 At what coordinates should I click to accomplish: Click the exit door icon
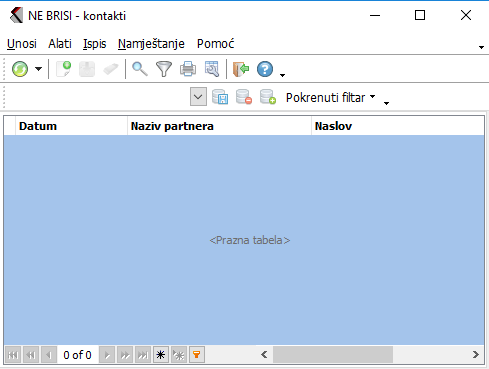(x=241, y=69)
